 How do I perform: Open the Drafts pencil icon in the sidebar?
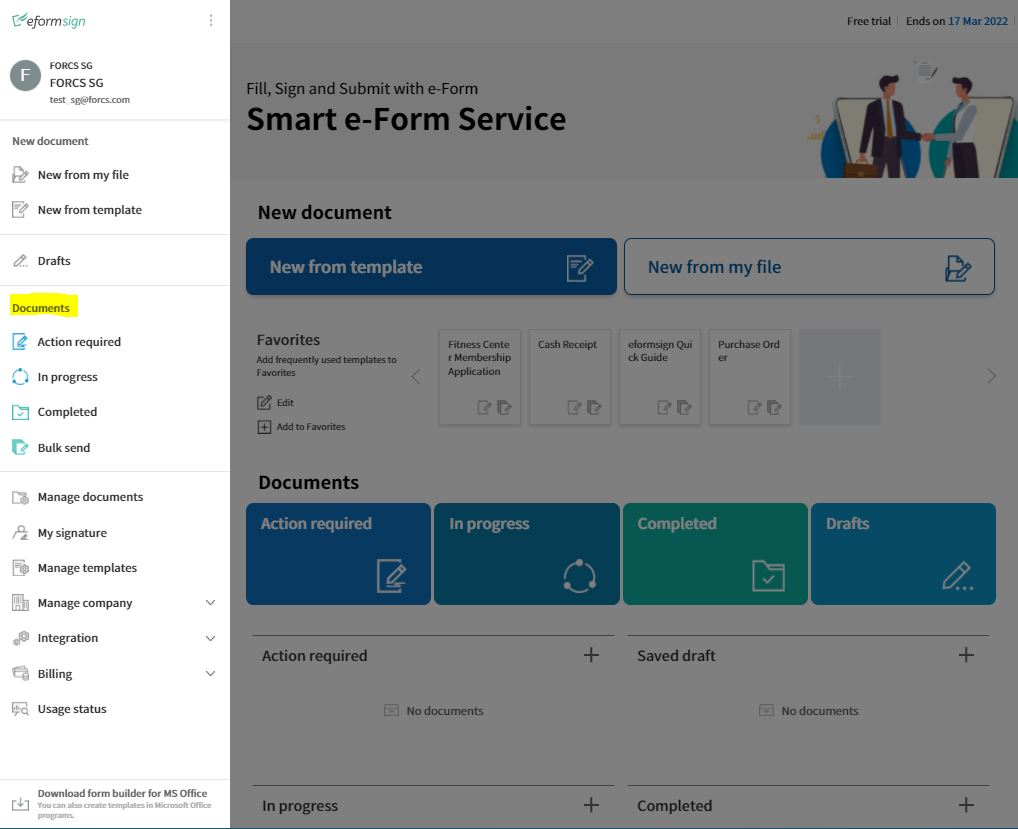pyautogui.click(x=20, y=260)
